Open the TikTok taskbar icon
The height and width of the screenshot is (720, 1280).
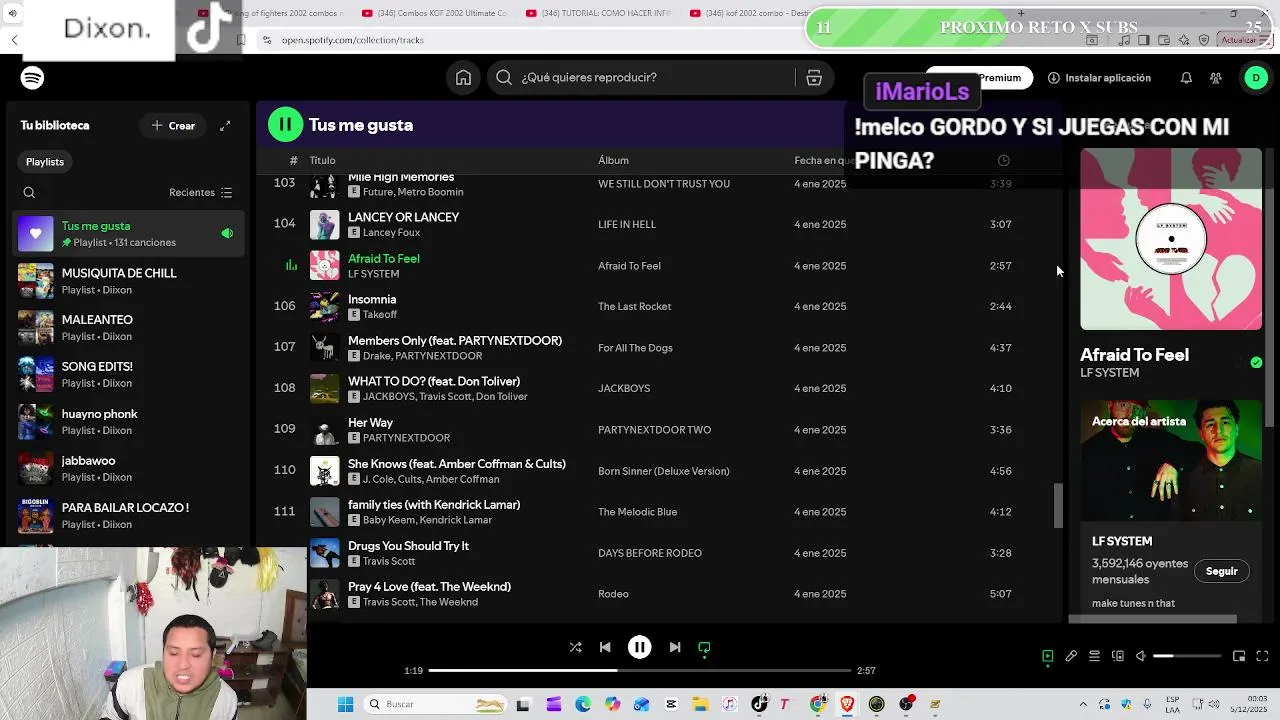(x=759, y=704)
